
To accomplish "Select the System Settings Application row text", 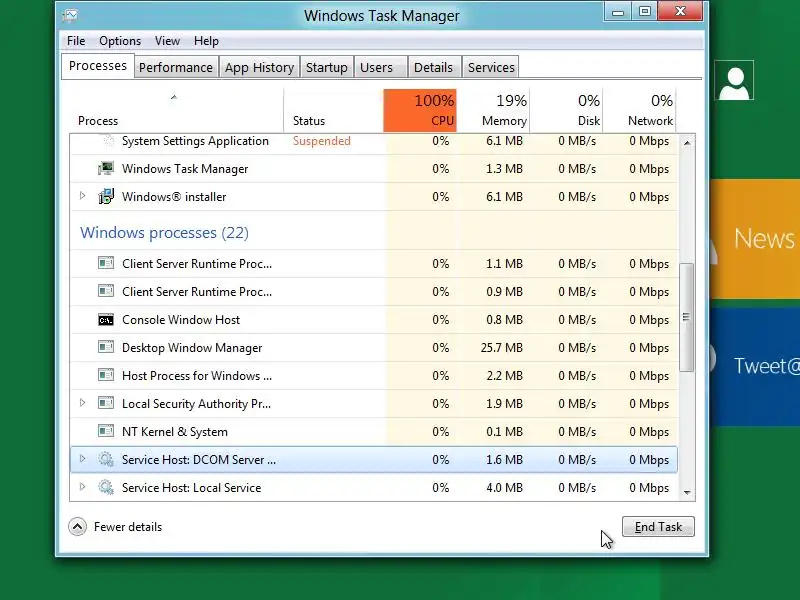I will 195,141.
